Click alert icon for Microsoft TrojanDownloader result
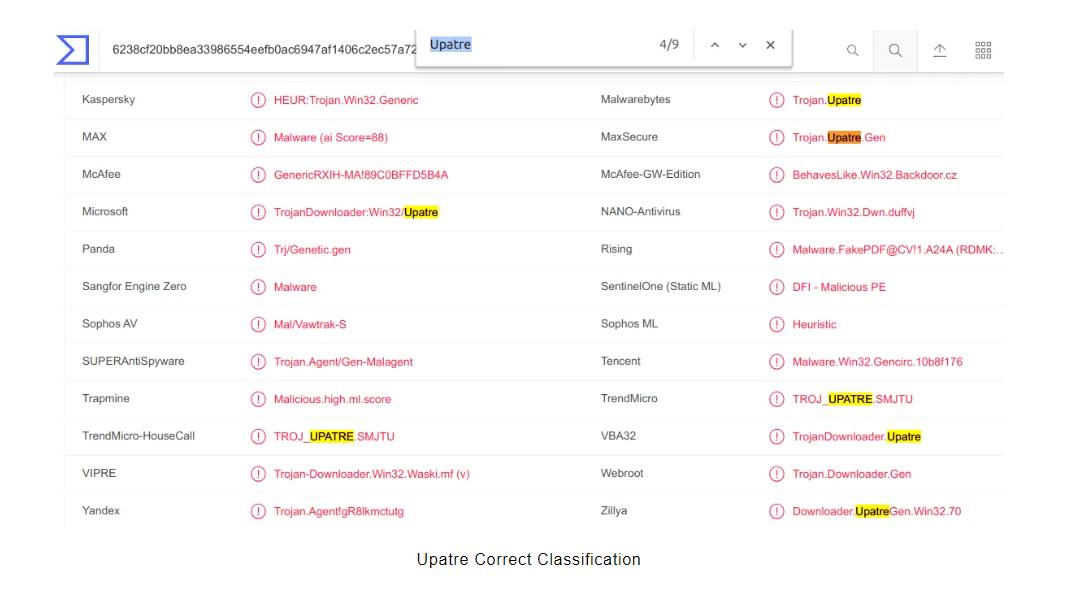This screenshot has height=597, width=1065. (x=258, y=212)
